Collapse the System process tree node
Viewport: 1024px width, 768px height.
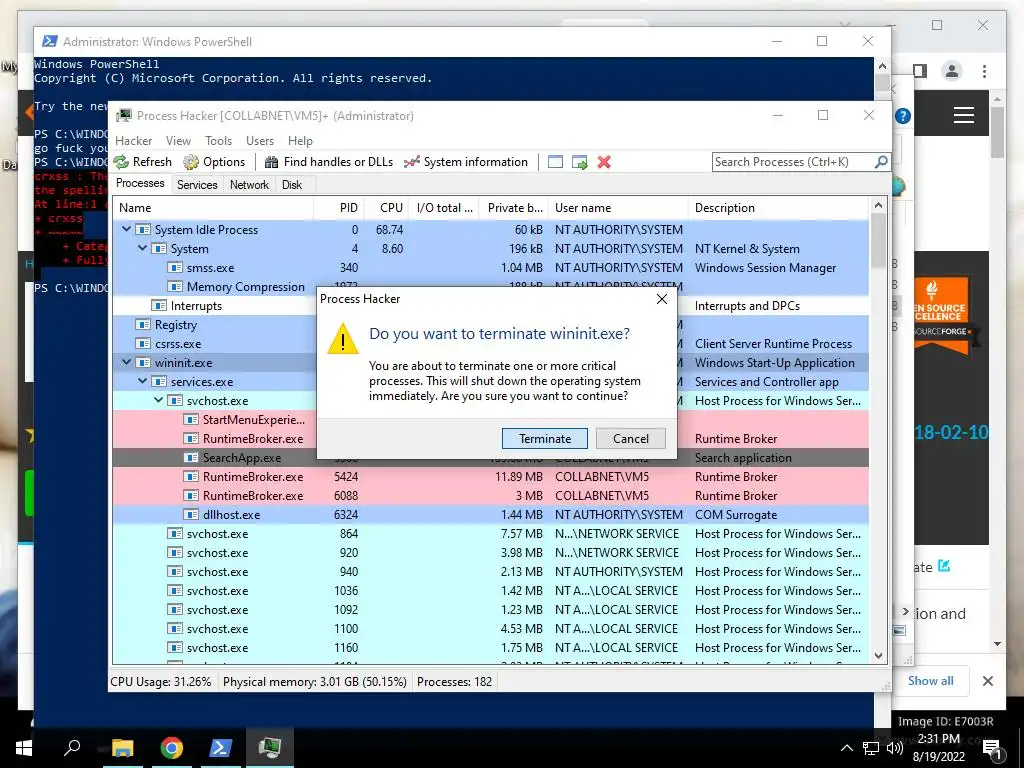pos(142,248)
